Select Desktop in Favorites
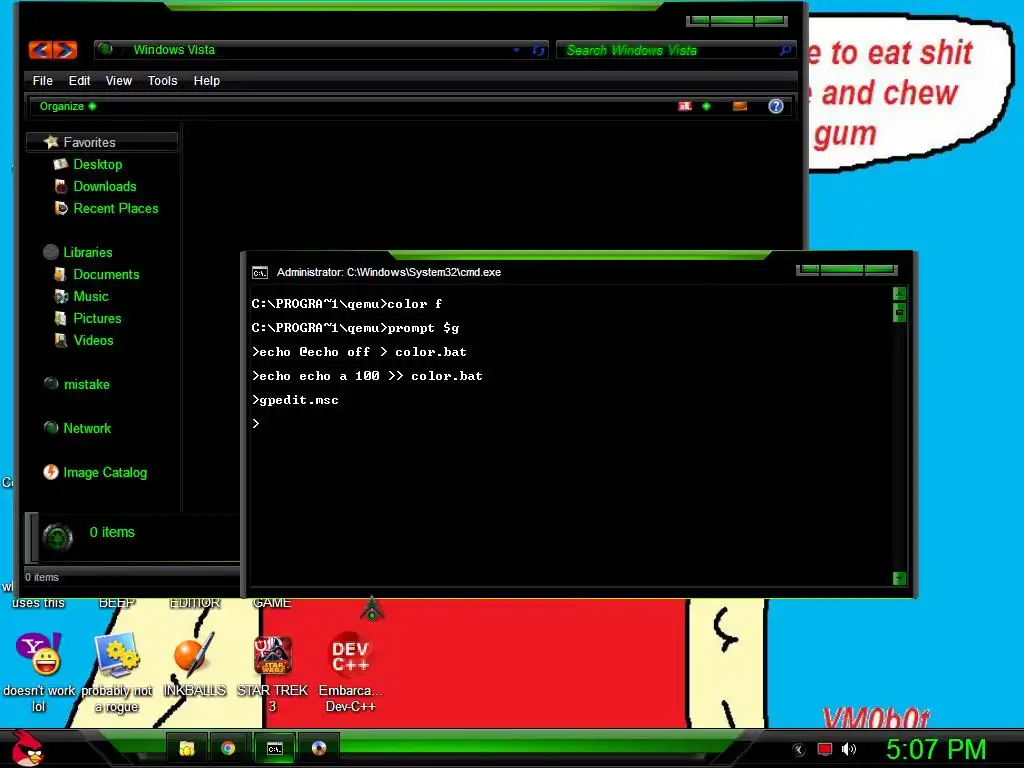 (97, 165)
